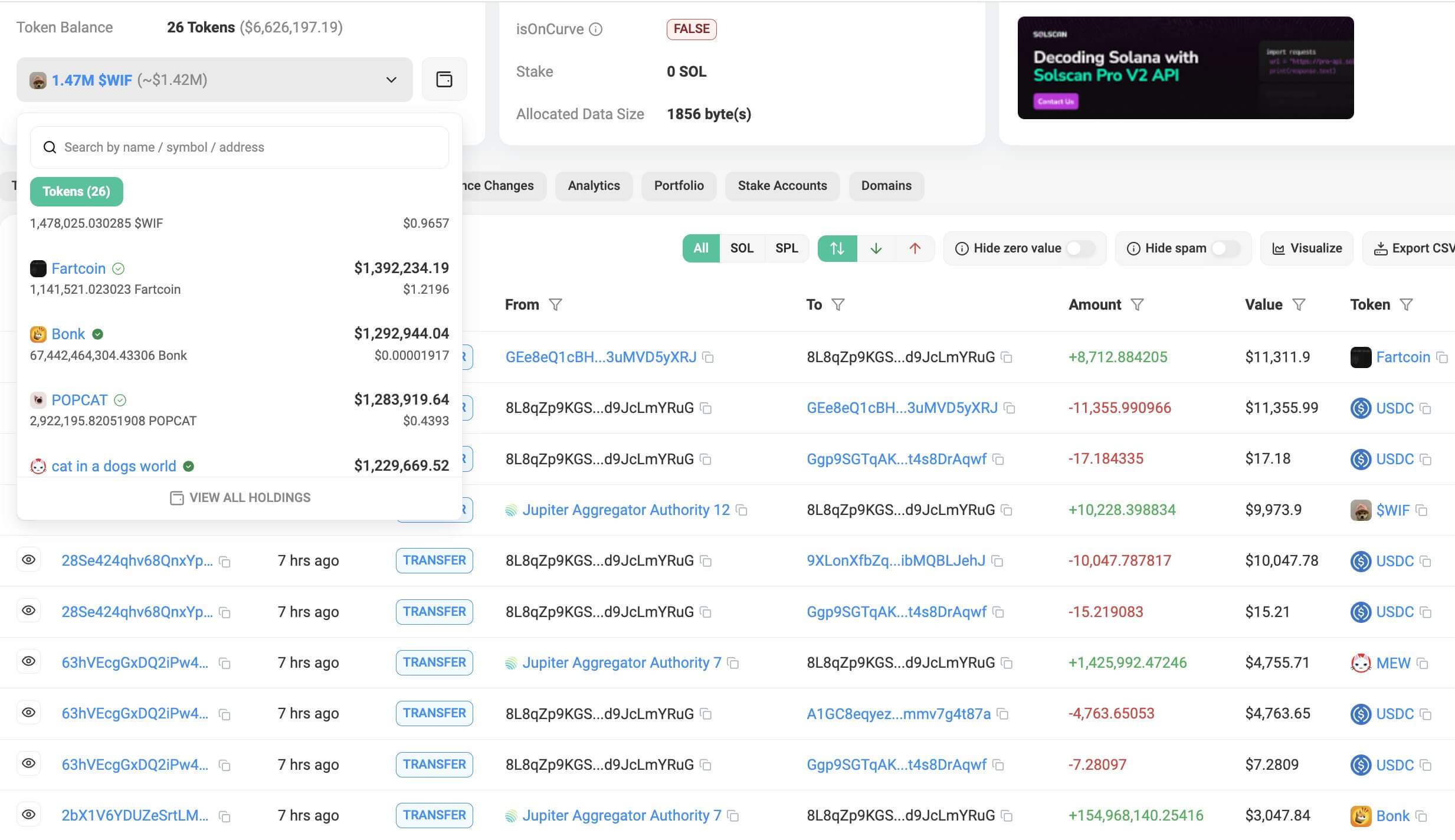Open VIEW ALL HOLDINGS

point(240,497)
